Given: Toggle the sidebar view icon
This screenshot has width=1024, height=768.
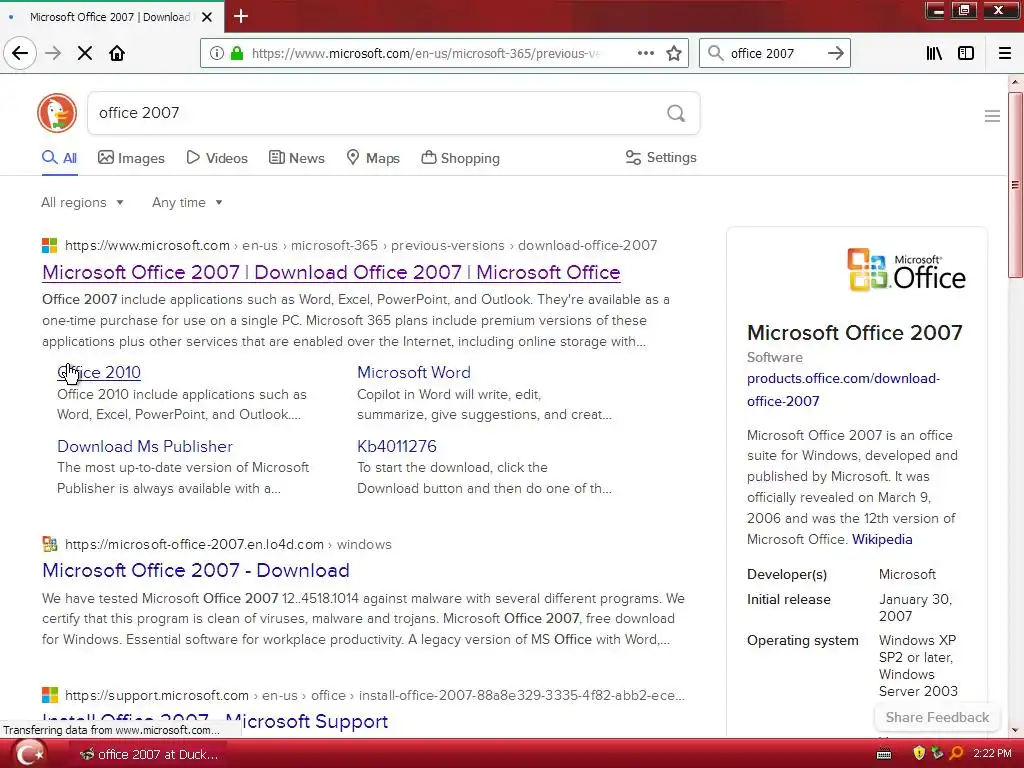Looking at the screenshot, I should coord(966,53).
